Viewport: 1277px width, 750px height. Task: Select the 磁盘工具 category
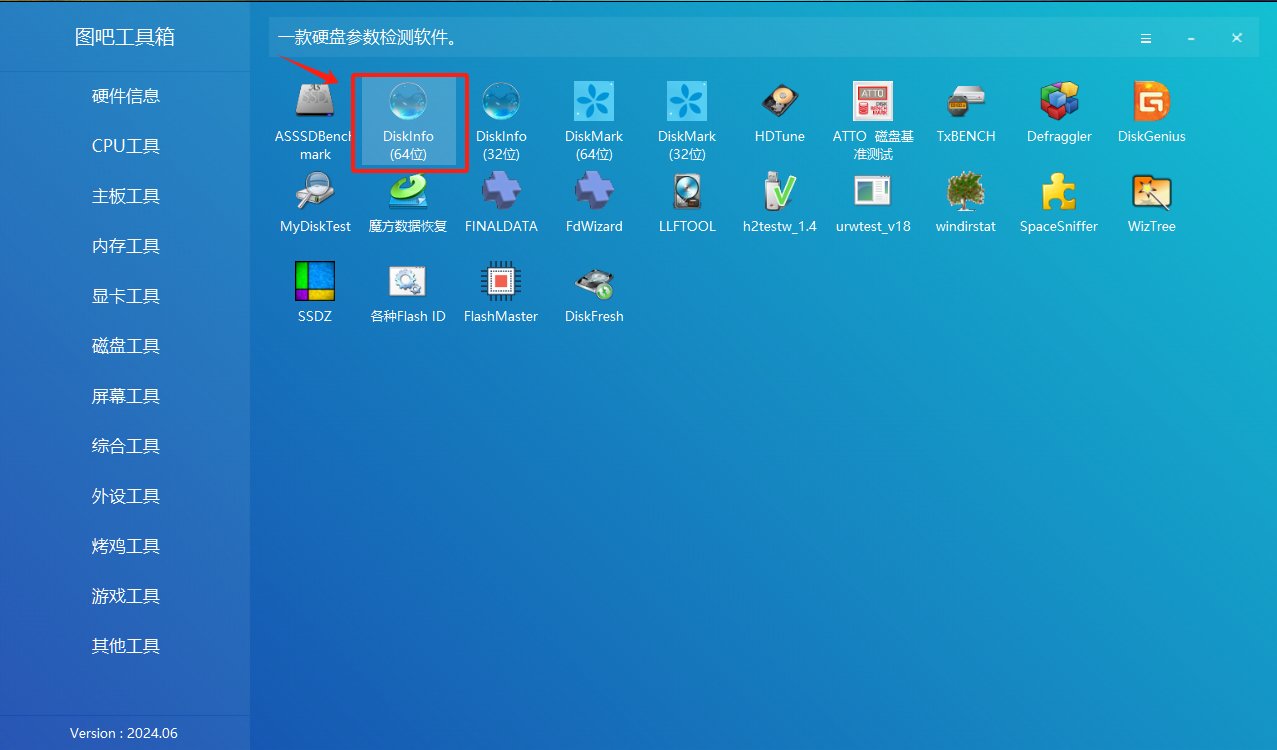125,346
